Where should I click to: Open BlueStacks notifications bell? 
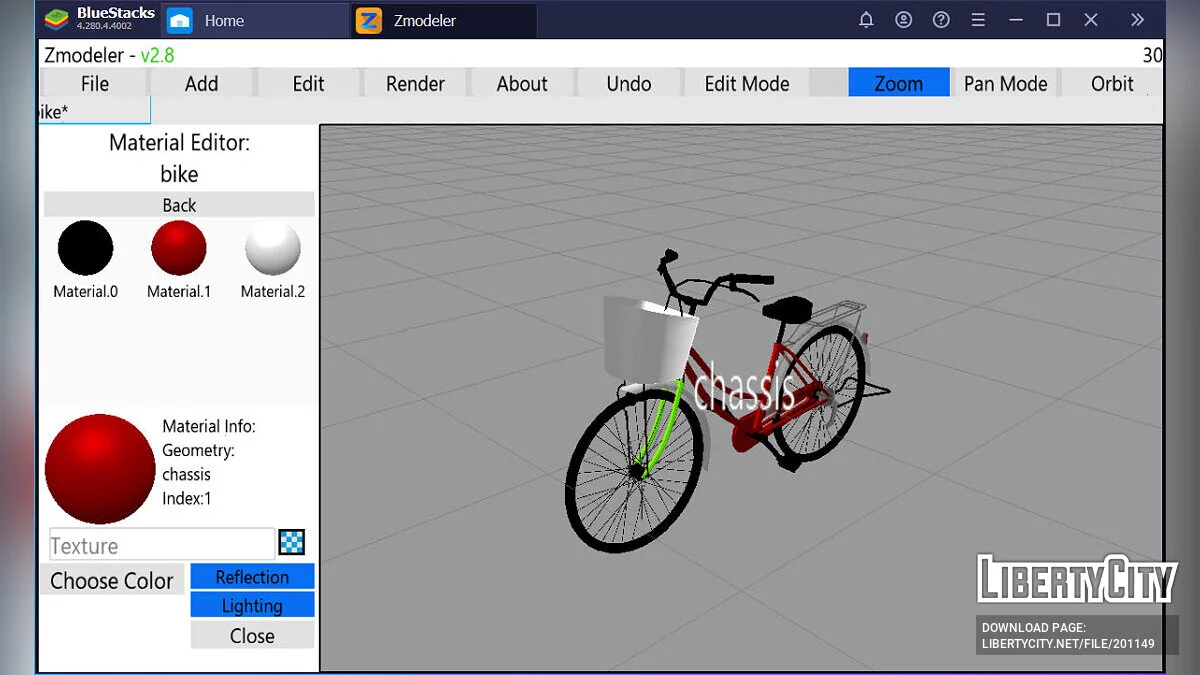click(x=866, y=20)
